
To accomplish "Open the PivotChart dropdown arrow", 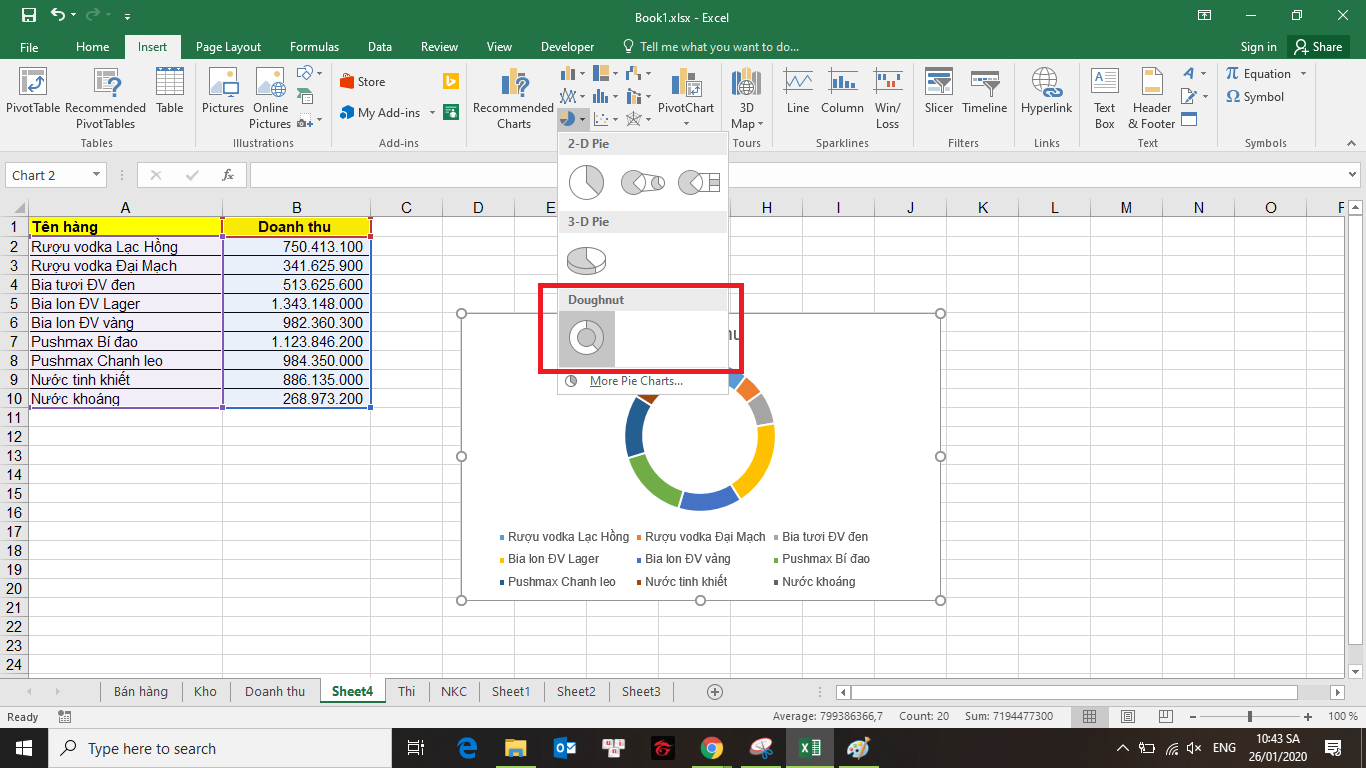I will point(686,124).
